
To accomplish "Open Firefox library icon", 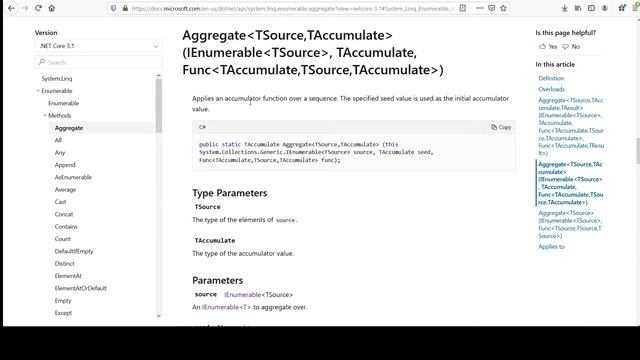I will click(578, 8).
